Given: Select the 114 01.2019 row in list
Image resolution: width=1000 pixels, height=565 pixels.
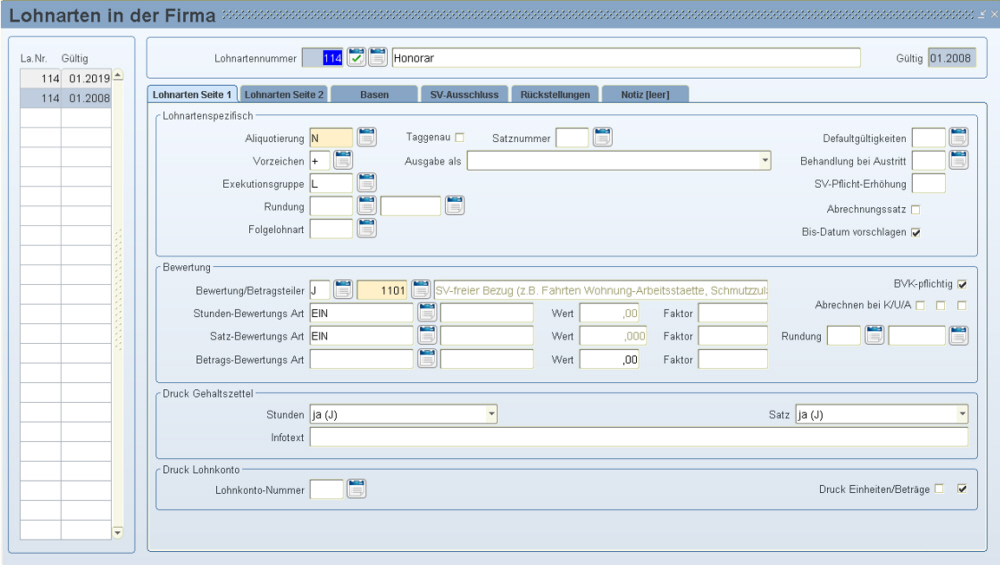Looking at the screenshot, I should point(68,78).
